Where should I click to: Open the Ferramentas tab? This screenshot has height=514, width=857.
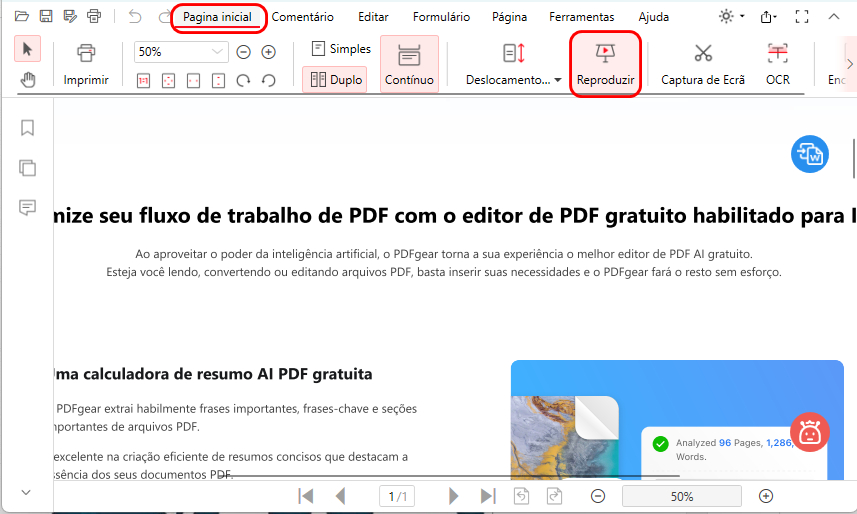(582, 17)
